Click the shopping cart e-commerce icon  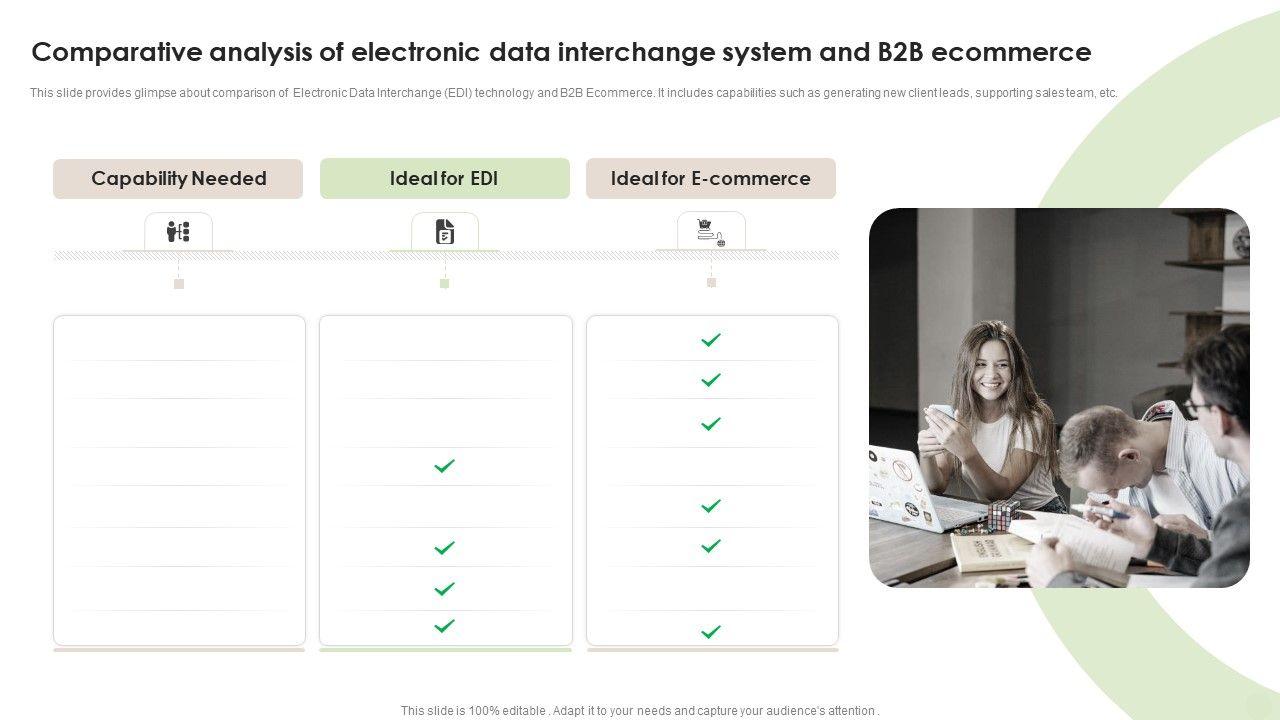click(711, 232)
